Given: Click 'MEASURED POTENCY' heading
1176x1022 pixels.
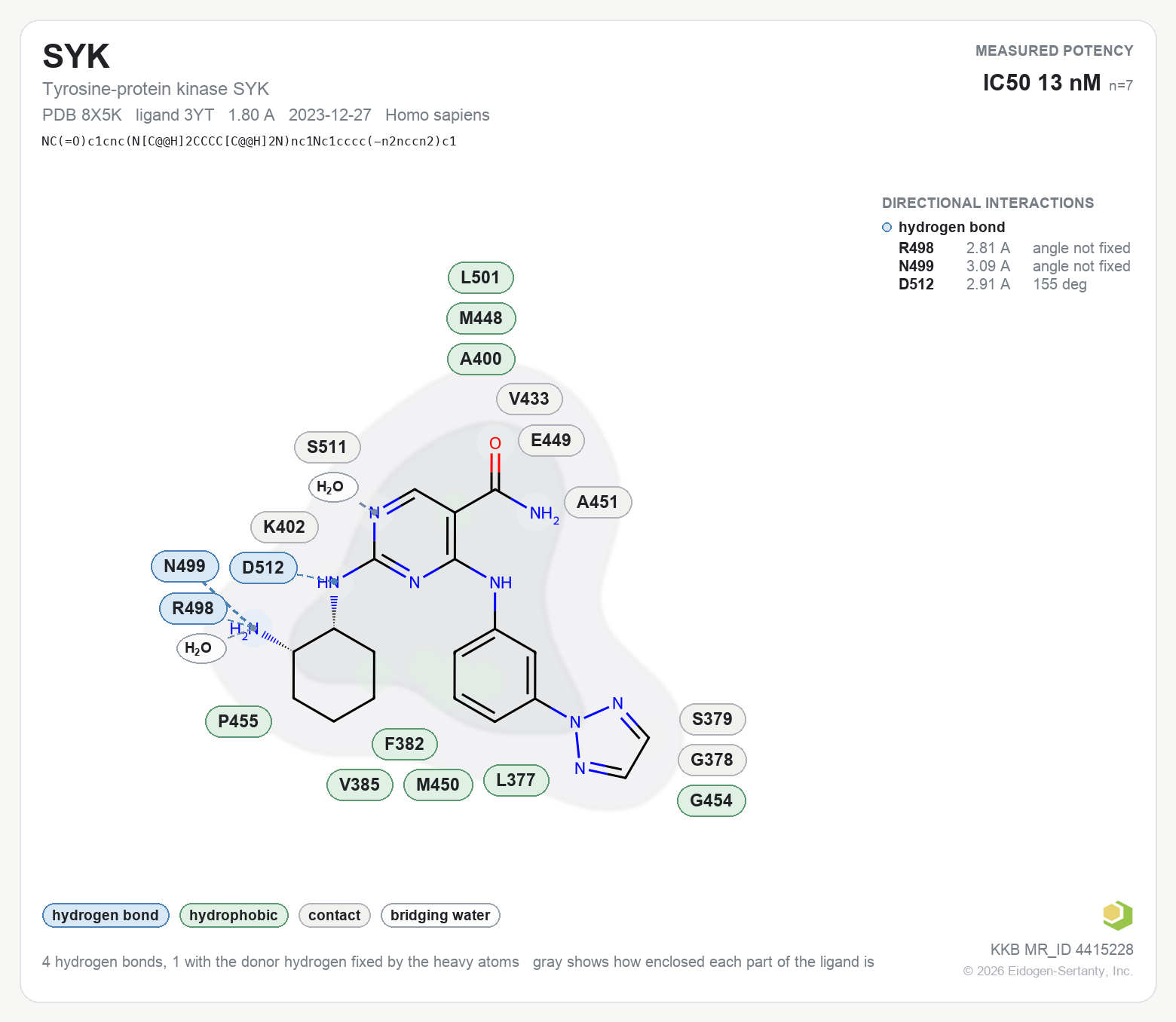Looking at the screenshot, I should [1055, 50].
